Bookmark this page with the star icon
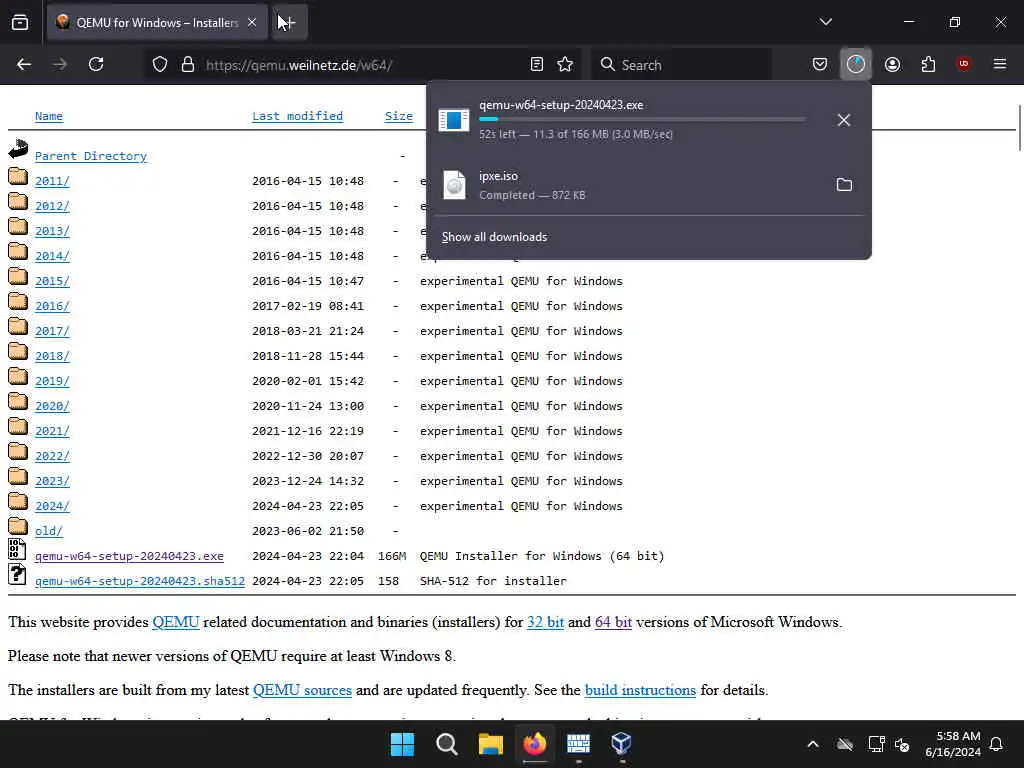This screenshot has height=768, width=1024. (x=565, y=64)
